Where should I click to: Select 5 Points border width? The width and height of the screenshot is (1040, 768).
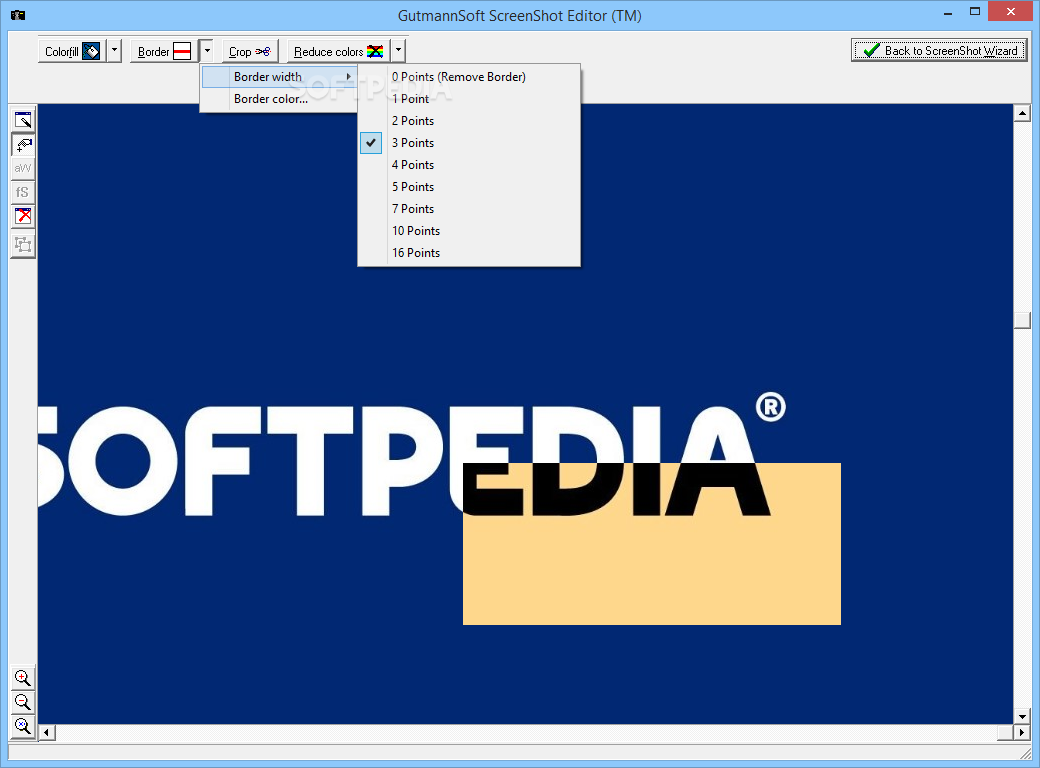[469, 186]
